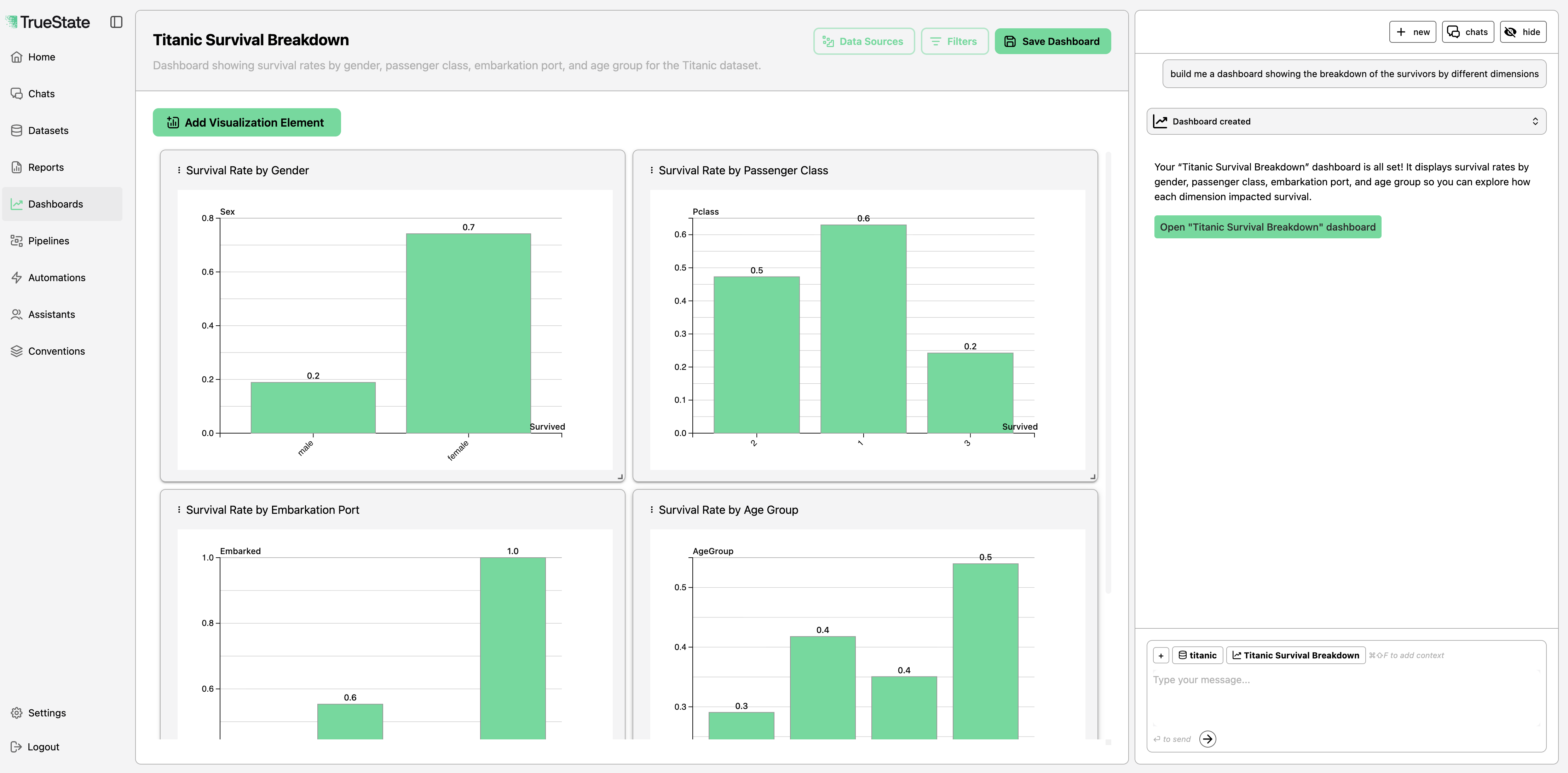Click the resize handle of the Gender chart card

tap(620, 477)
